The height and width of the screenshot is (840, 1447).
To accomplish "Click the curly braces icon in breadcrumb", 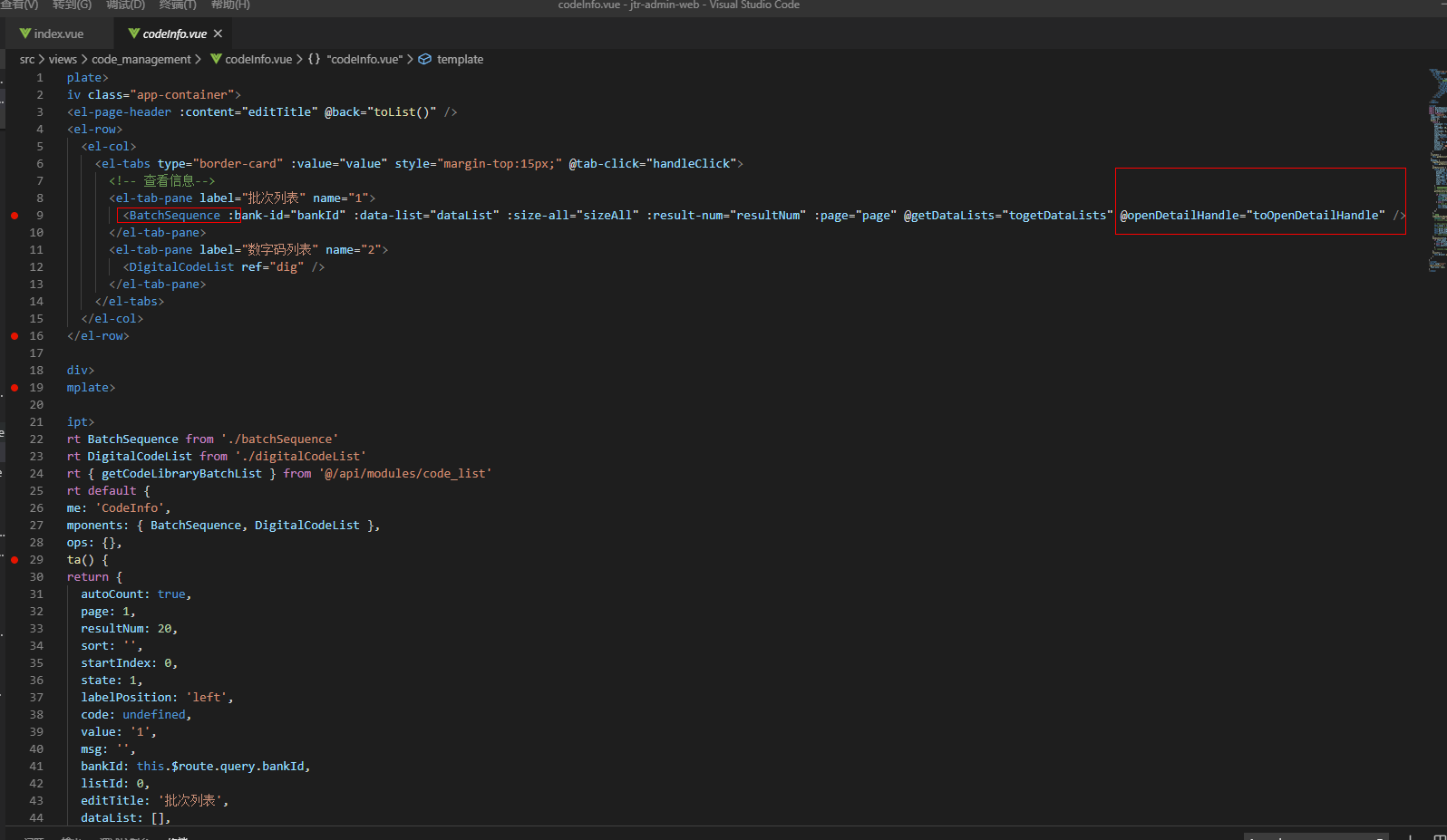I will point(314,59).
